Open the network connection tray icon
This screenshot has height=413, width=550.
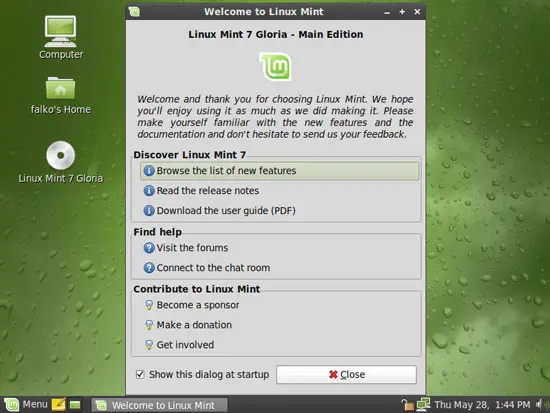click(423, 405)
